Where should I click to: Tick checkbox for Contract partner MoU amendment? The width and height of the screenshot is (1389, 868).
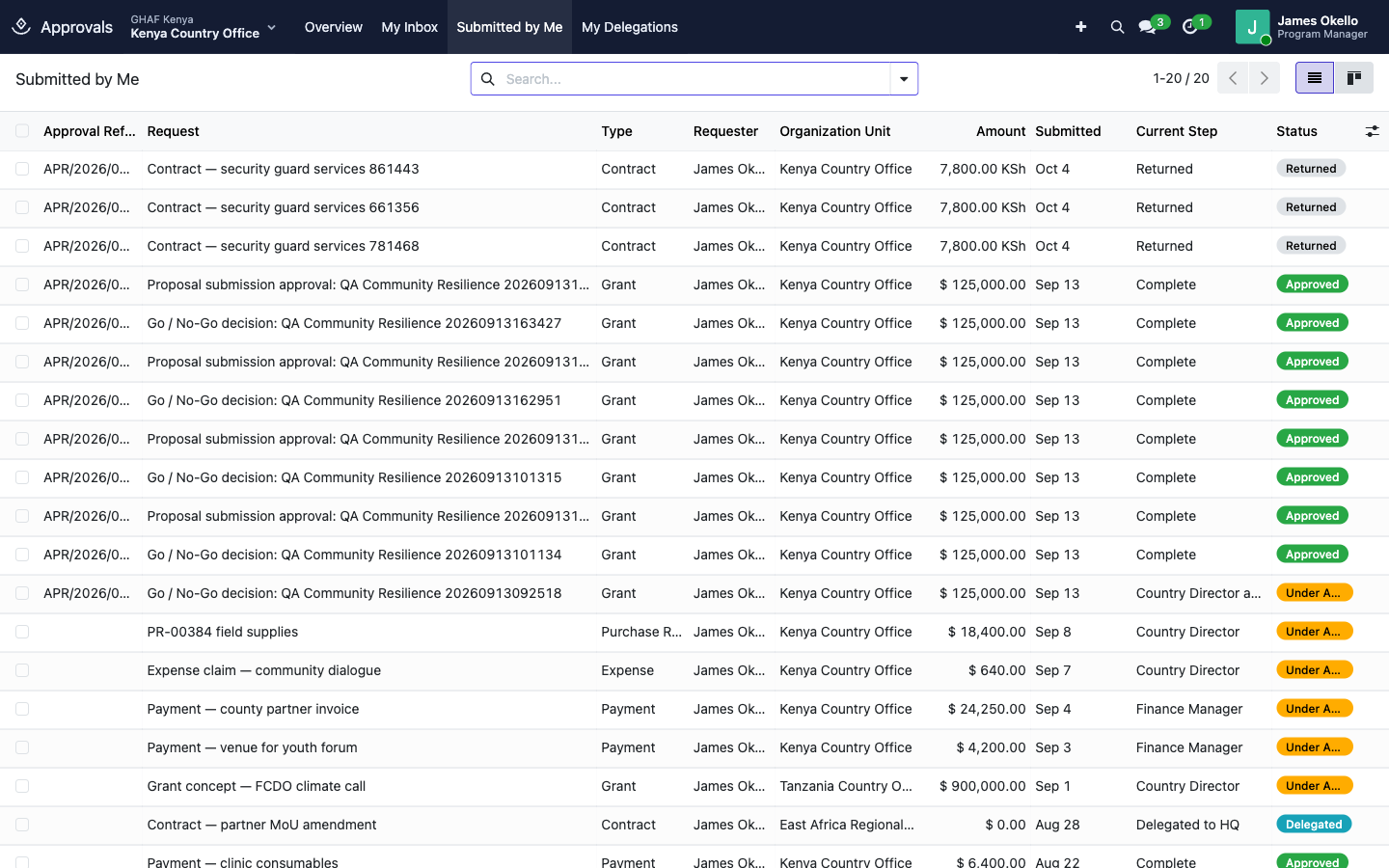(x=22, y=825)
